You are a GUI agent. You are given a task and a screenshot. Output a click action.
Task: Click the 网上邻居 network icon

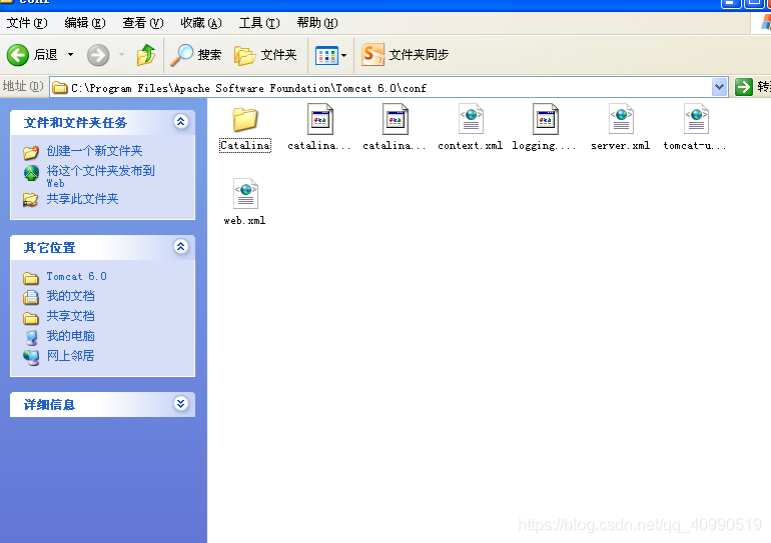(31, 358)
